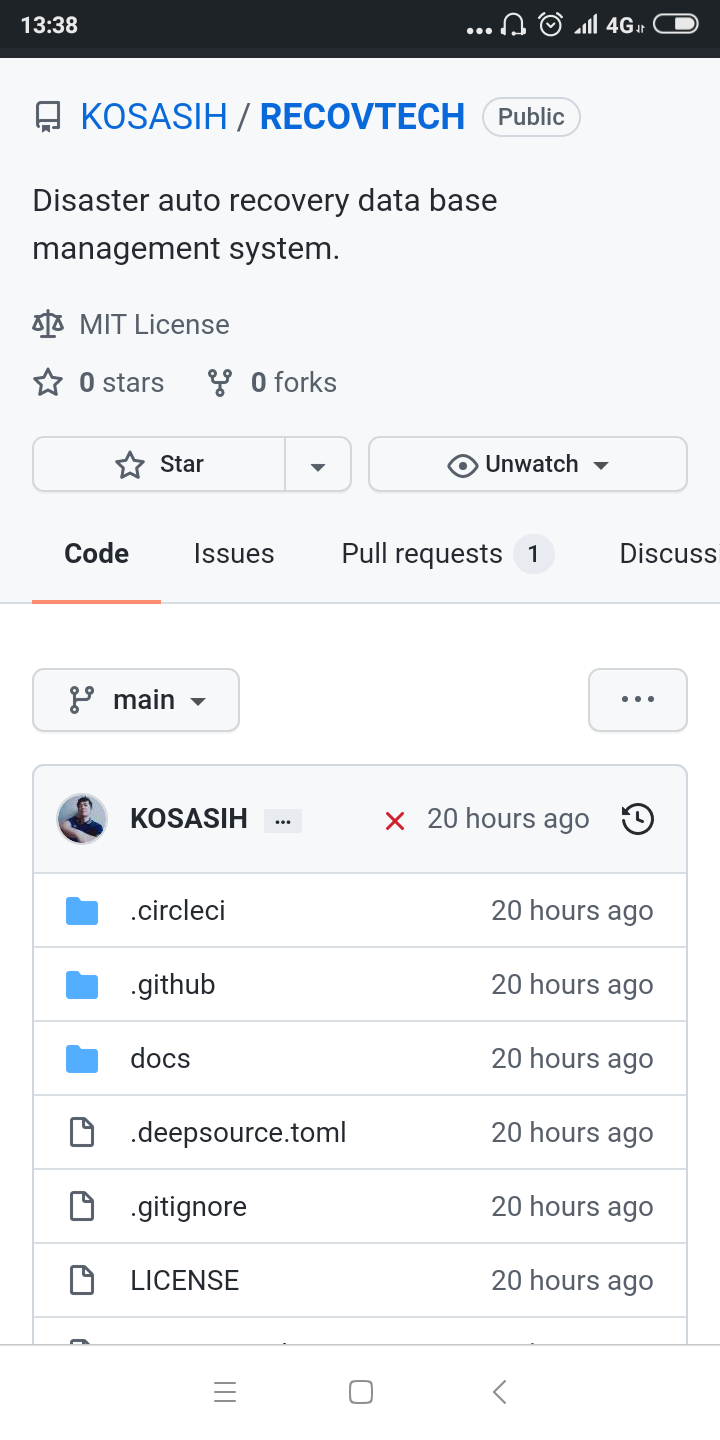Tap the red failed-checks X icon

click(395, 821)
